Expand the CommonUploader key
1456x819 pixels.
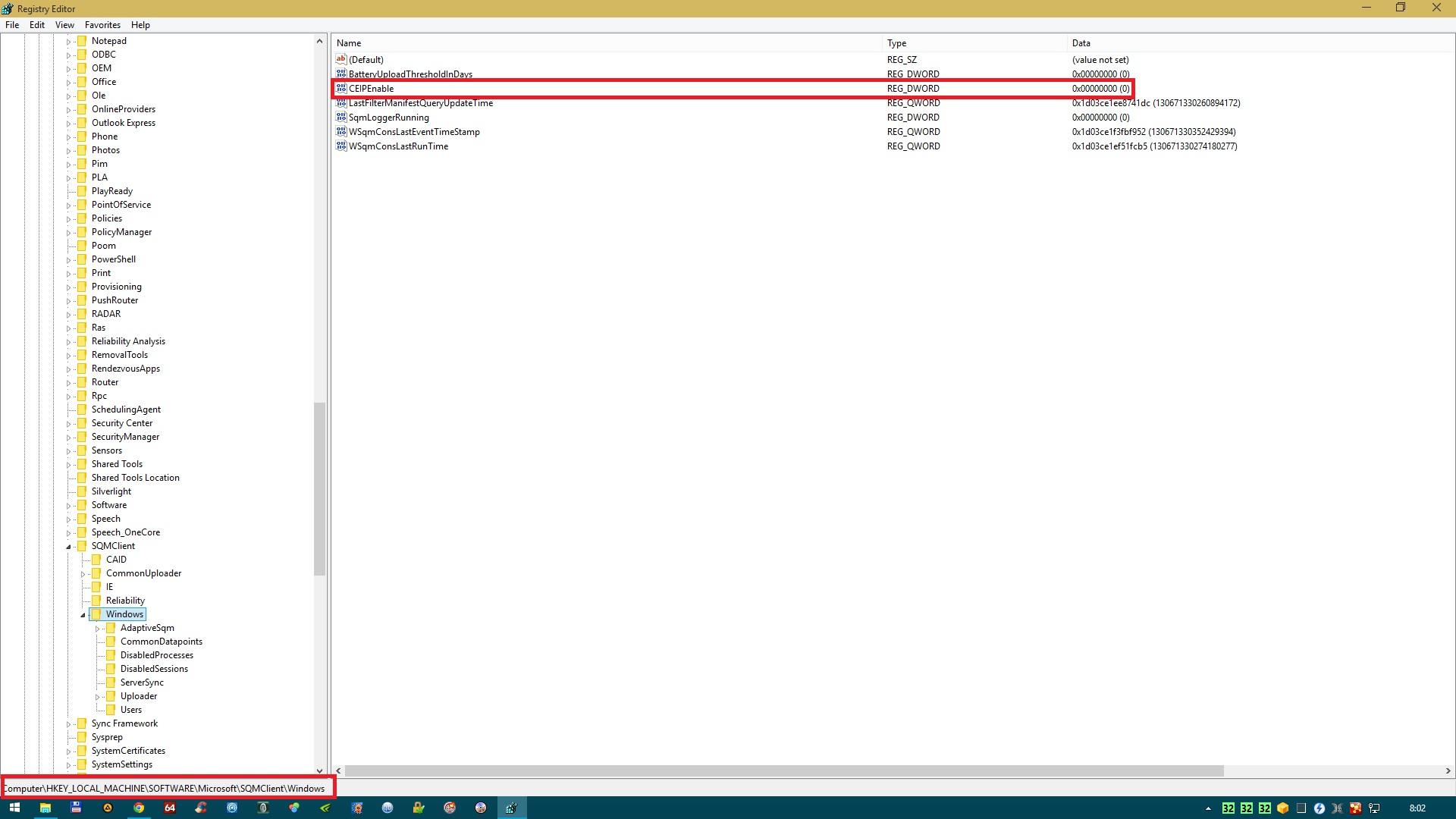(x=83, y=574)
